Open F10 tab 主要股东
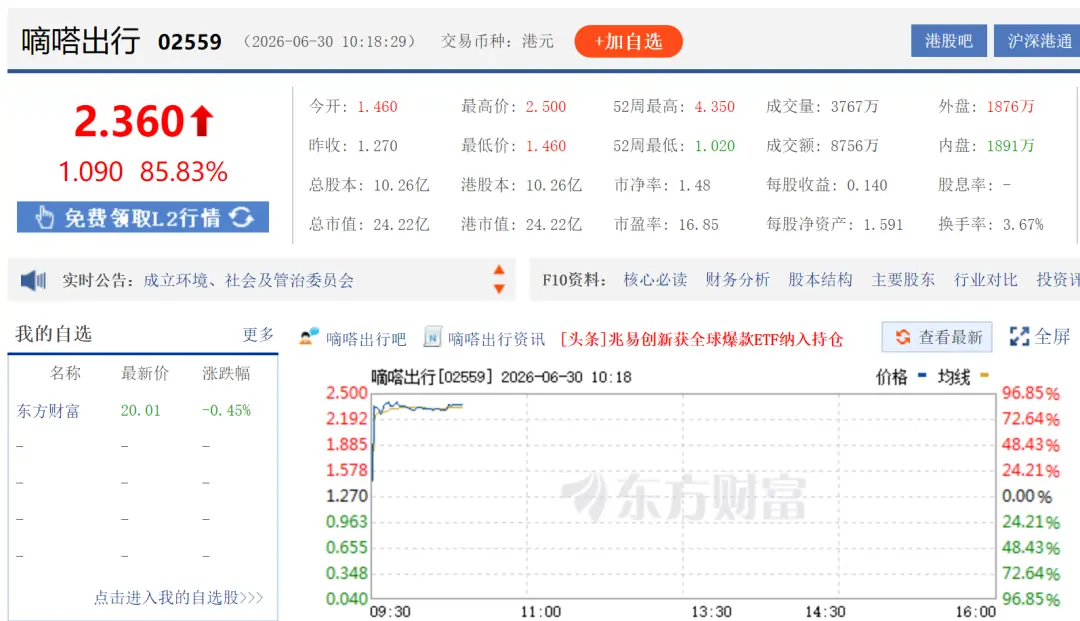1080x621 pixels. tap(903, 280)
